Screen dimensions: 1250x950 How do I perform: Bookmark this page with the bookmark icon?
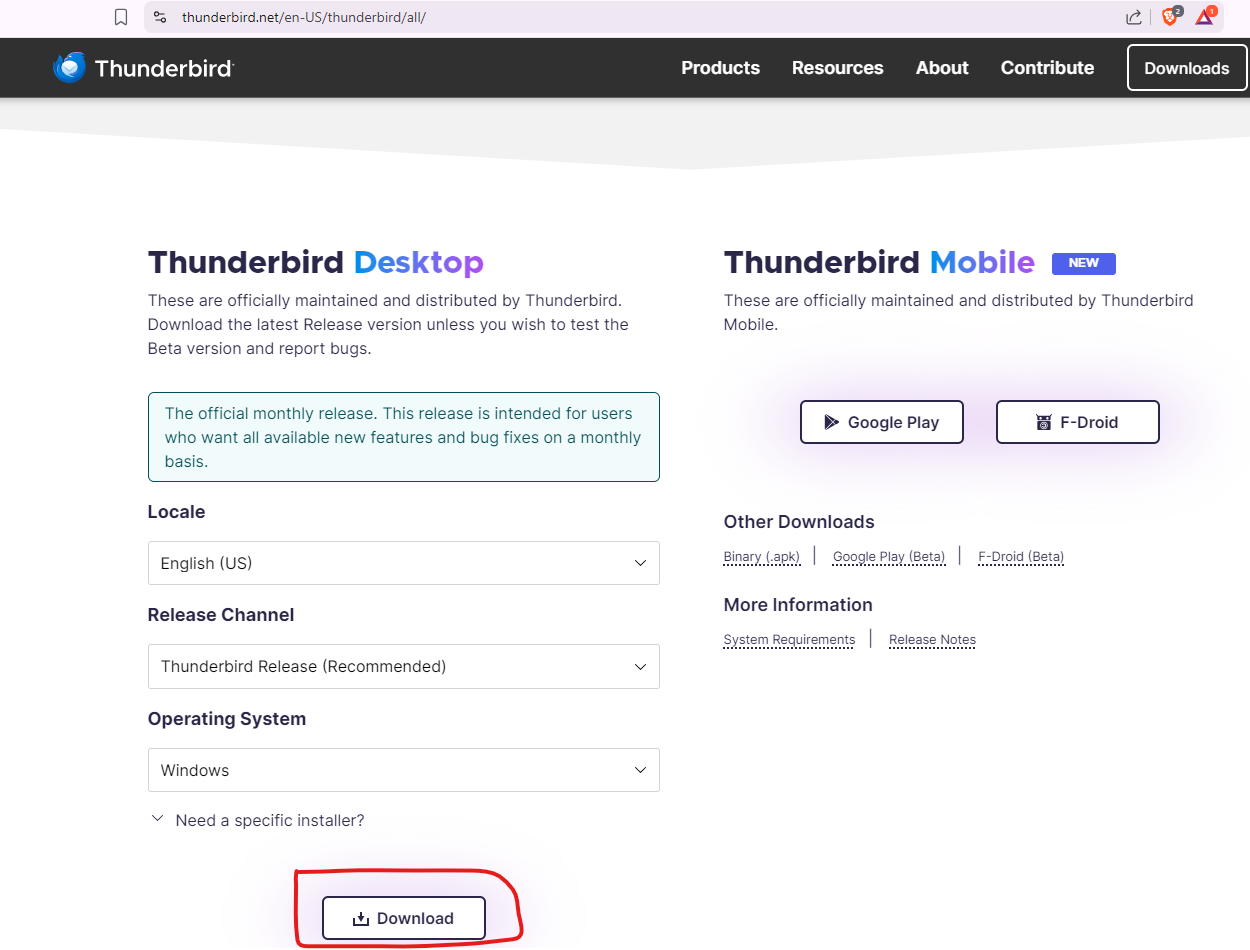click(121, 17)
